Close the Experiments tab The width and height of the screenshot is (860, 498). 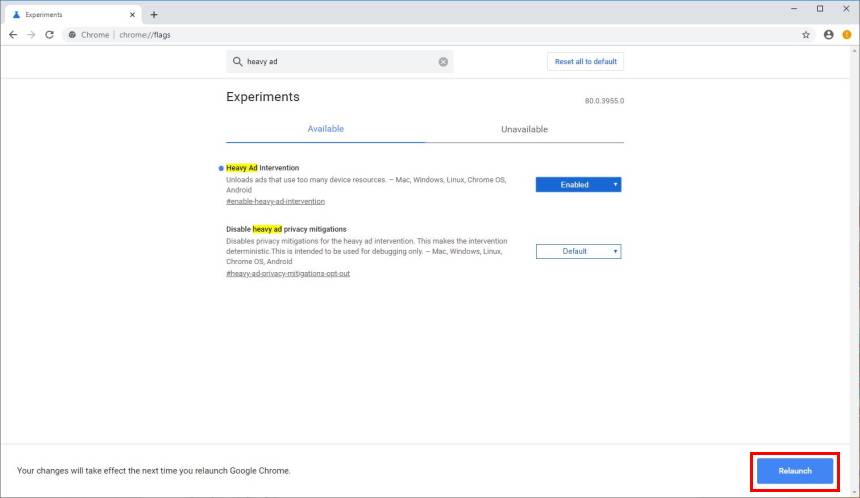(132, 15)
